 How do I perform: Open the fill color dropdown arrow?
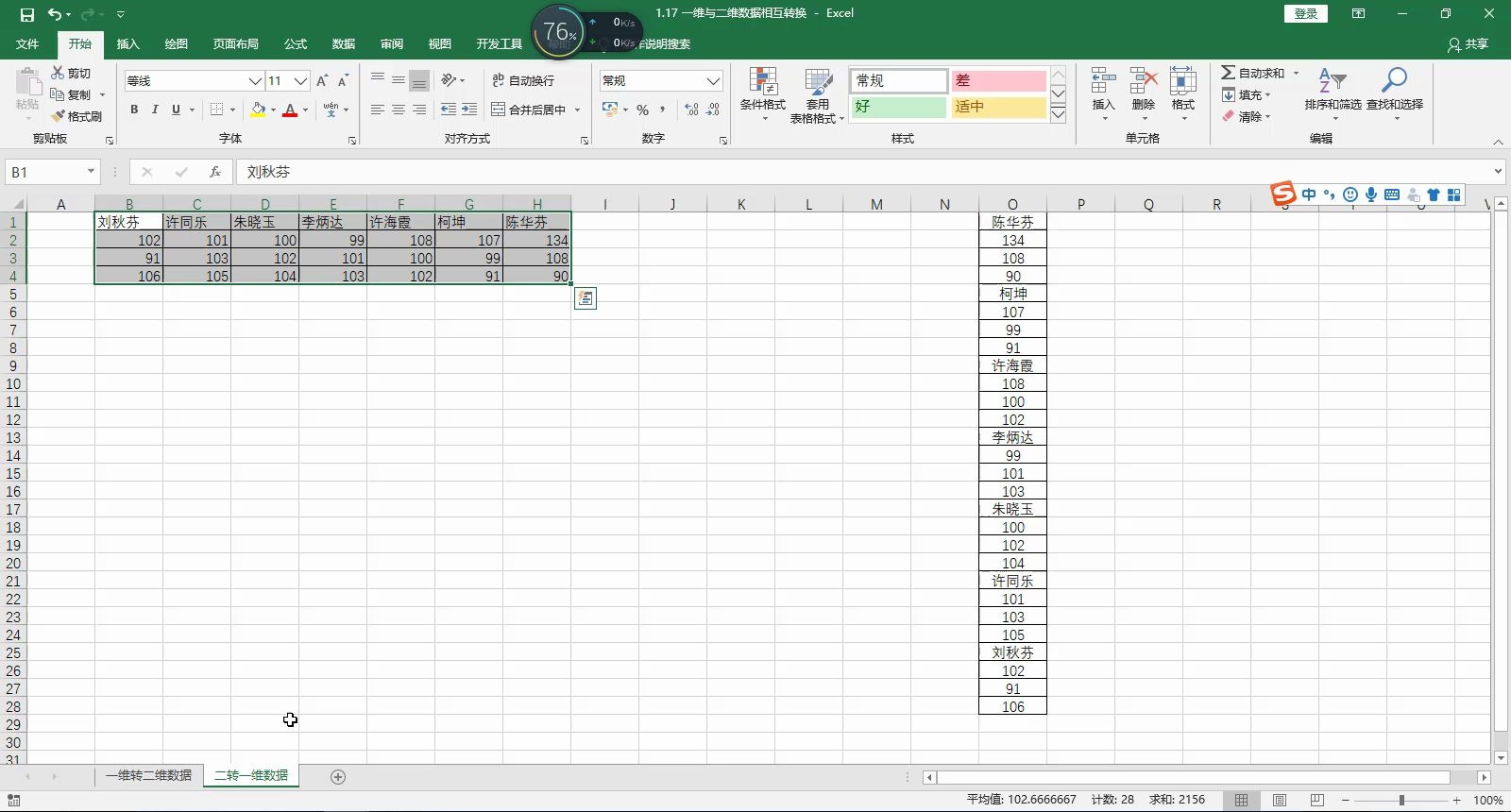(274, 110)
